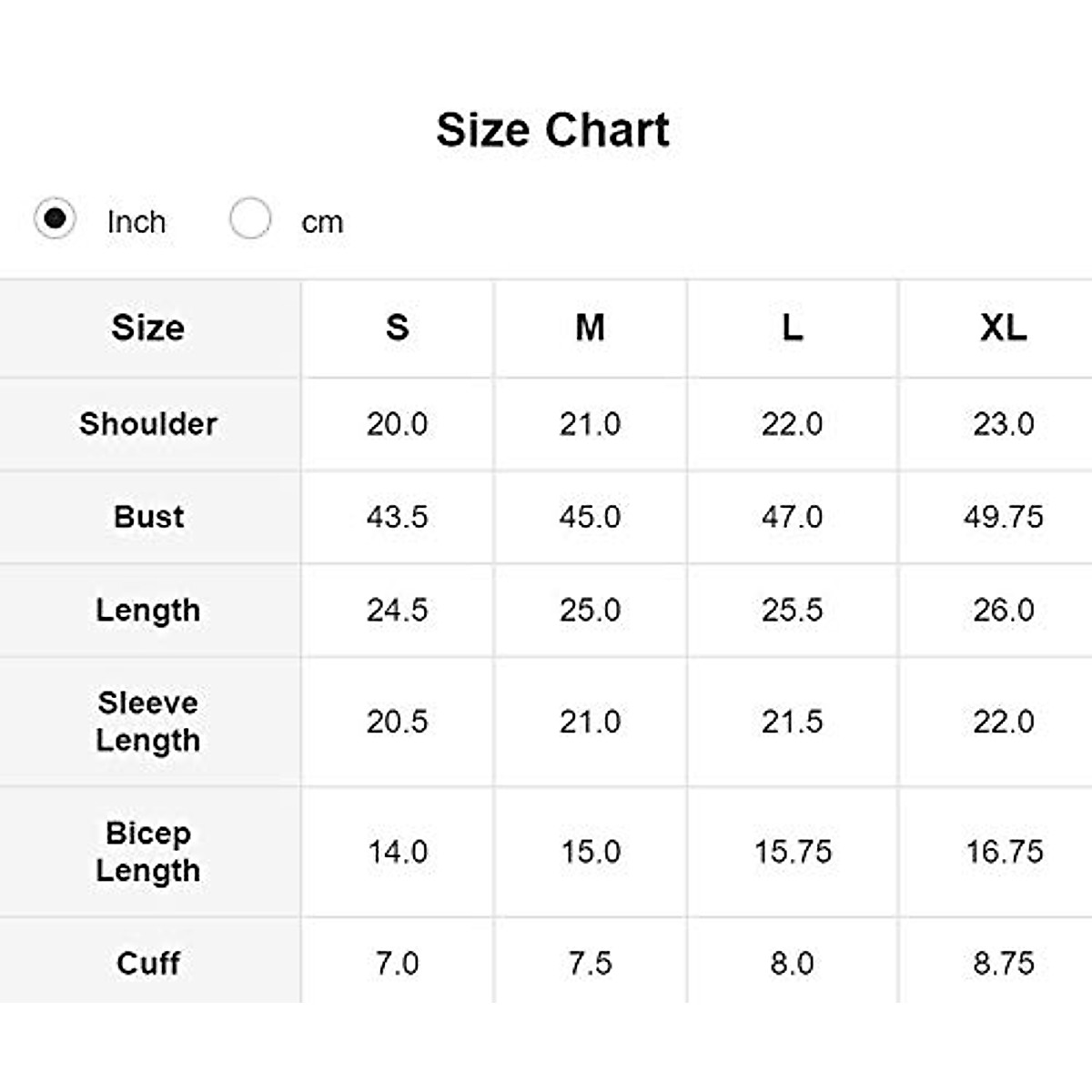Select the S size column header
This screenshot has width=1092, height=1092.
click(x=397, y=327)
